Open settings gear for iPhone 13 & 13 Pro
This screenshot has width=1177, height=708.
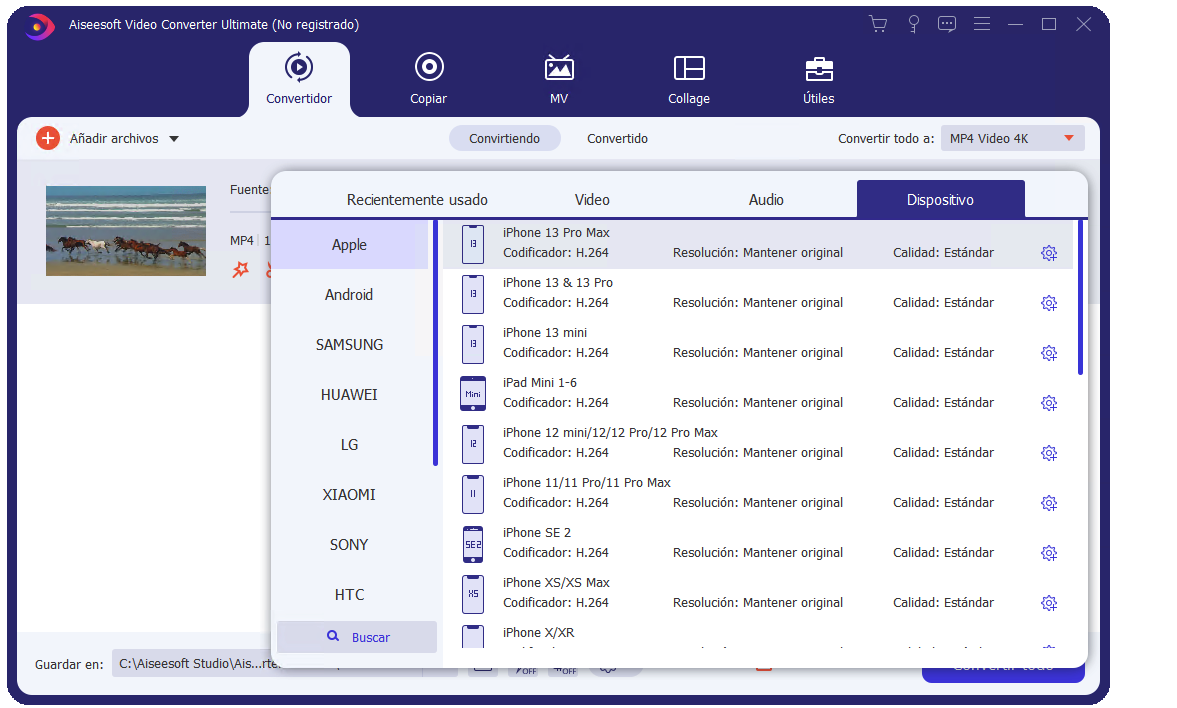tap(1049, 303)
